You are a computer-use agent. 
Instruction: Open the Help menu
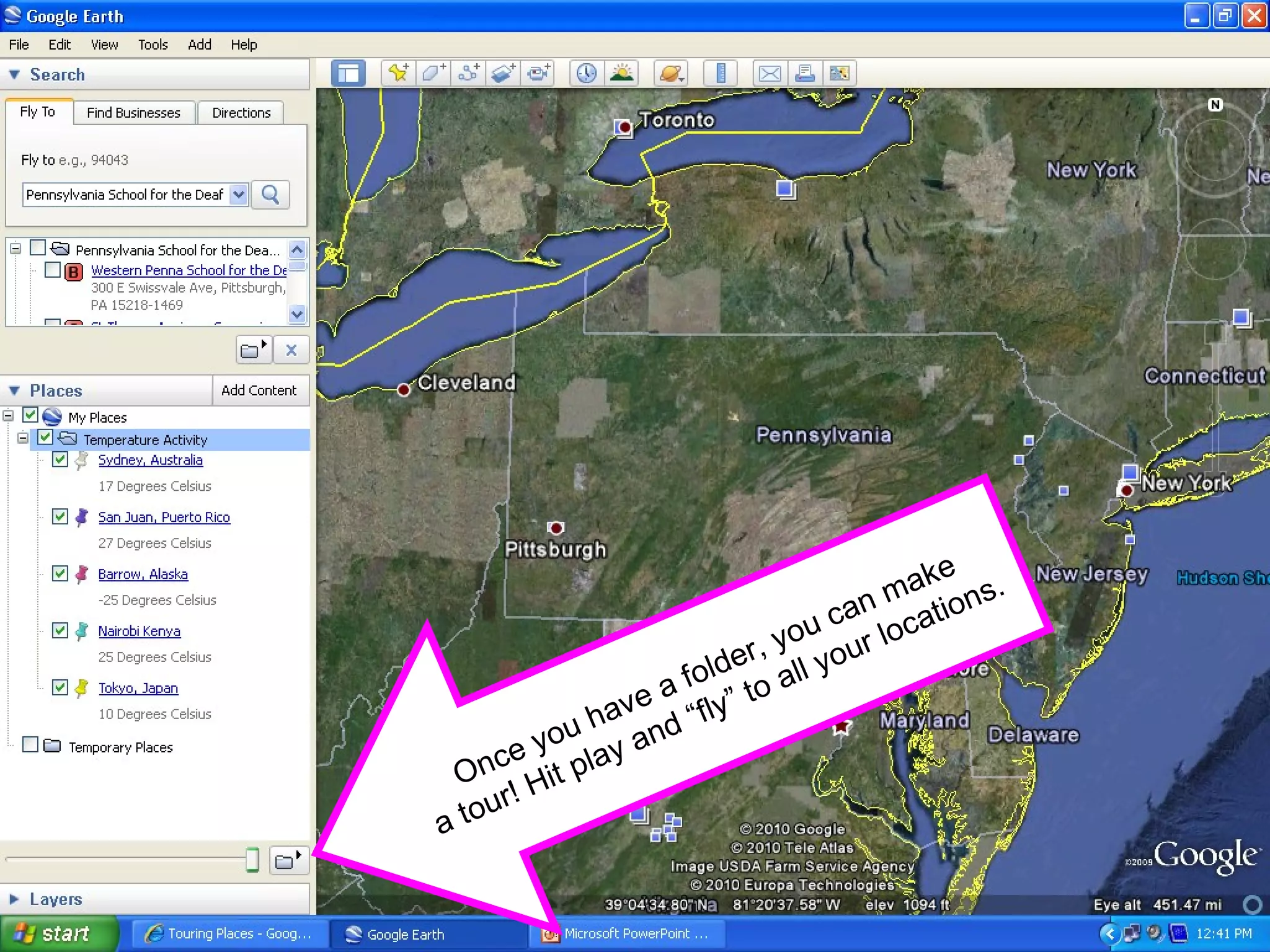(244, 45)
